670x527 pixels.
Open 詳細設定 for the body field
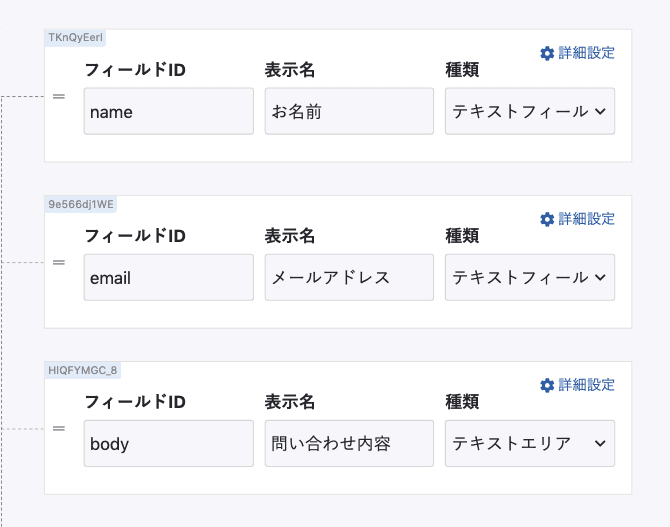(586, 385)
